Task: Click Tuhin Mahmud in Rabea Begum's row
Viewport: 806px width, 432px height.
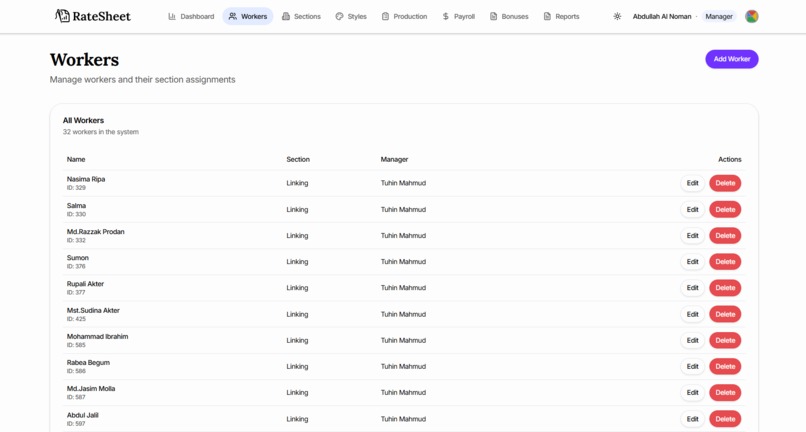Action: click(403, 367)
